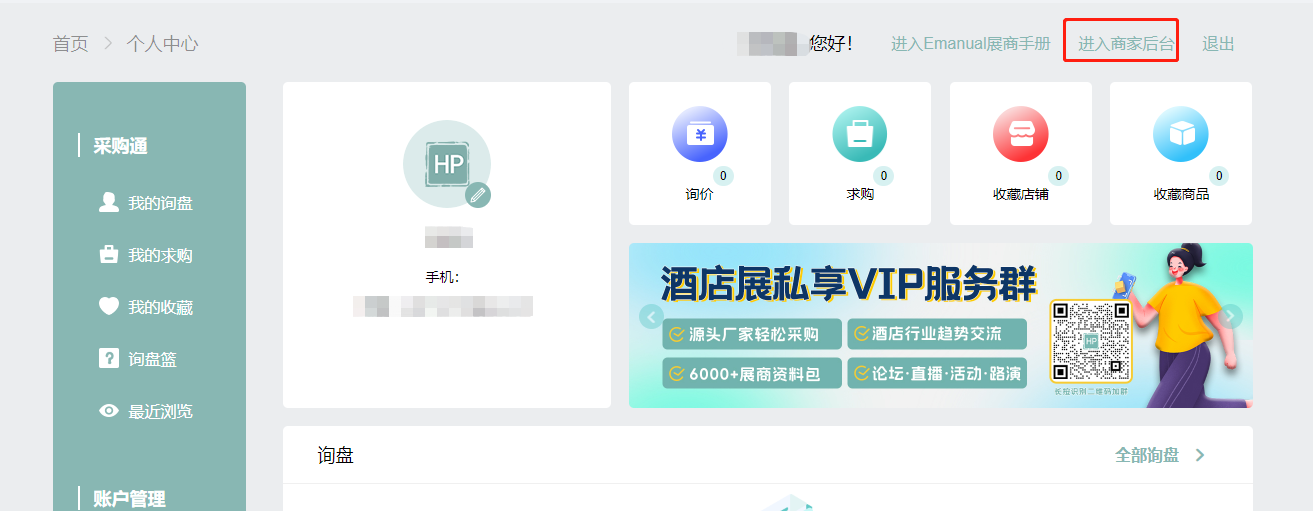The width and height of the screenshot is (1313, 511).
Task: Expand 全部询盘 with the chevron arrow
Action: coord(1200,456)
